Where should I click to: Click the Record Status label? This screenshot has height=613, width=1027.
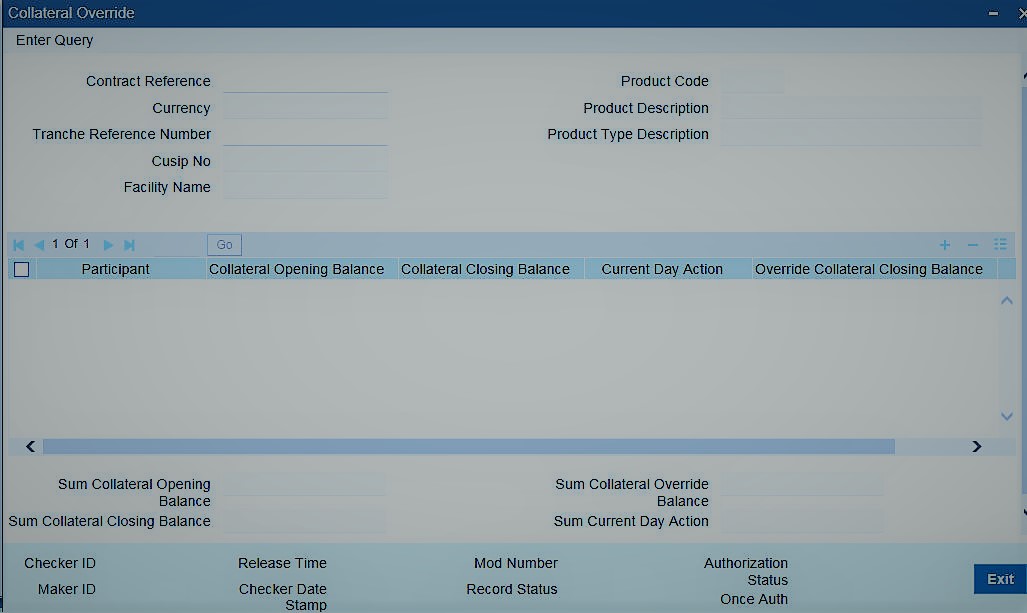(512, 589)
